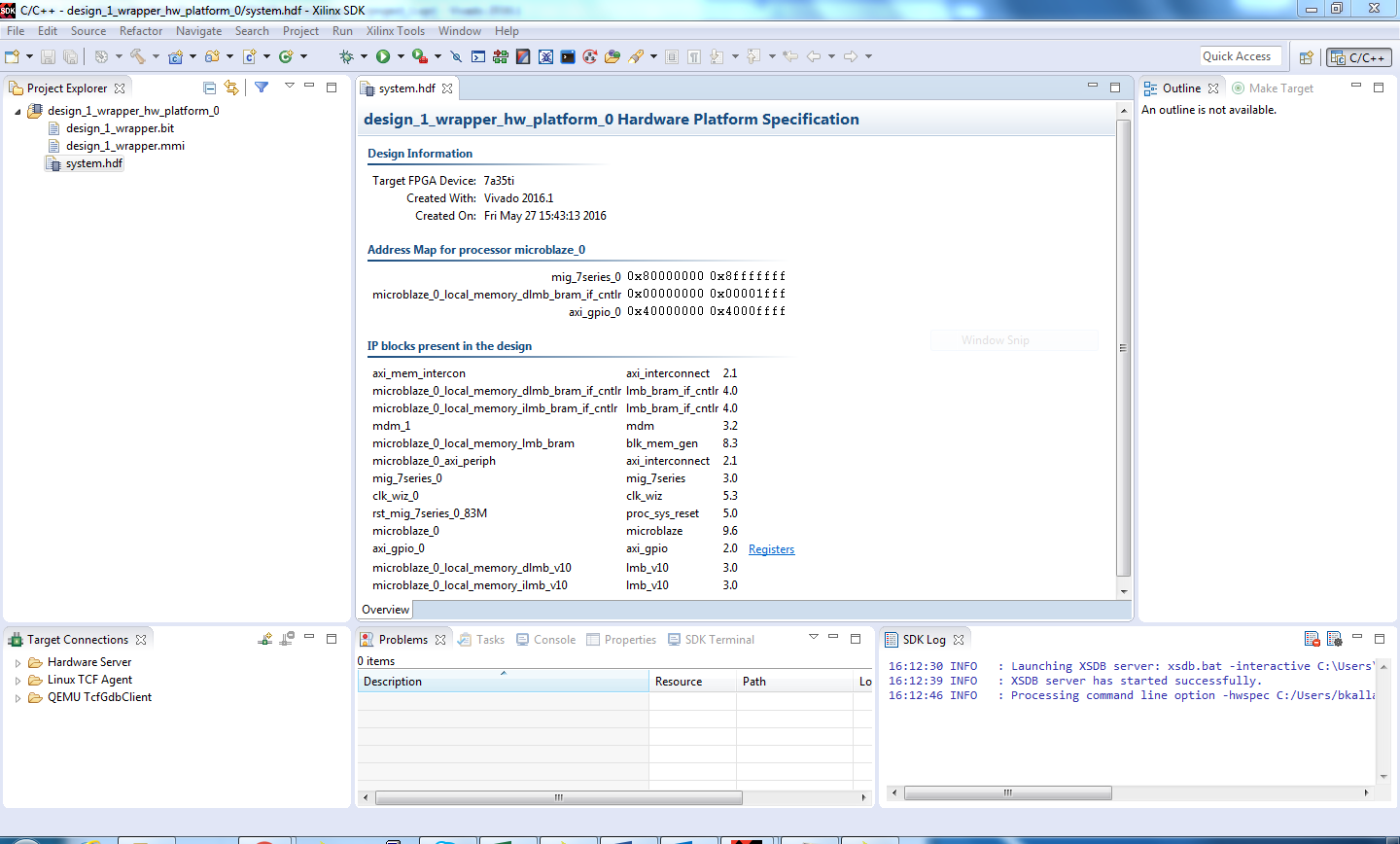The width and height of the screenshot is (1400, 844).
Task: Open the Run configurations dropdown arrow
Action: (x=401, y=56)
